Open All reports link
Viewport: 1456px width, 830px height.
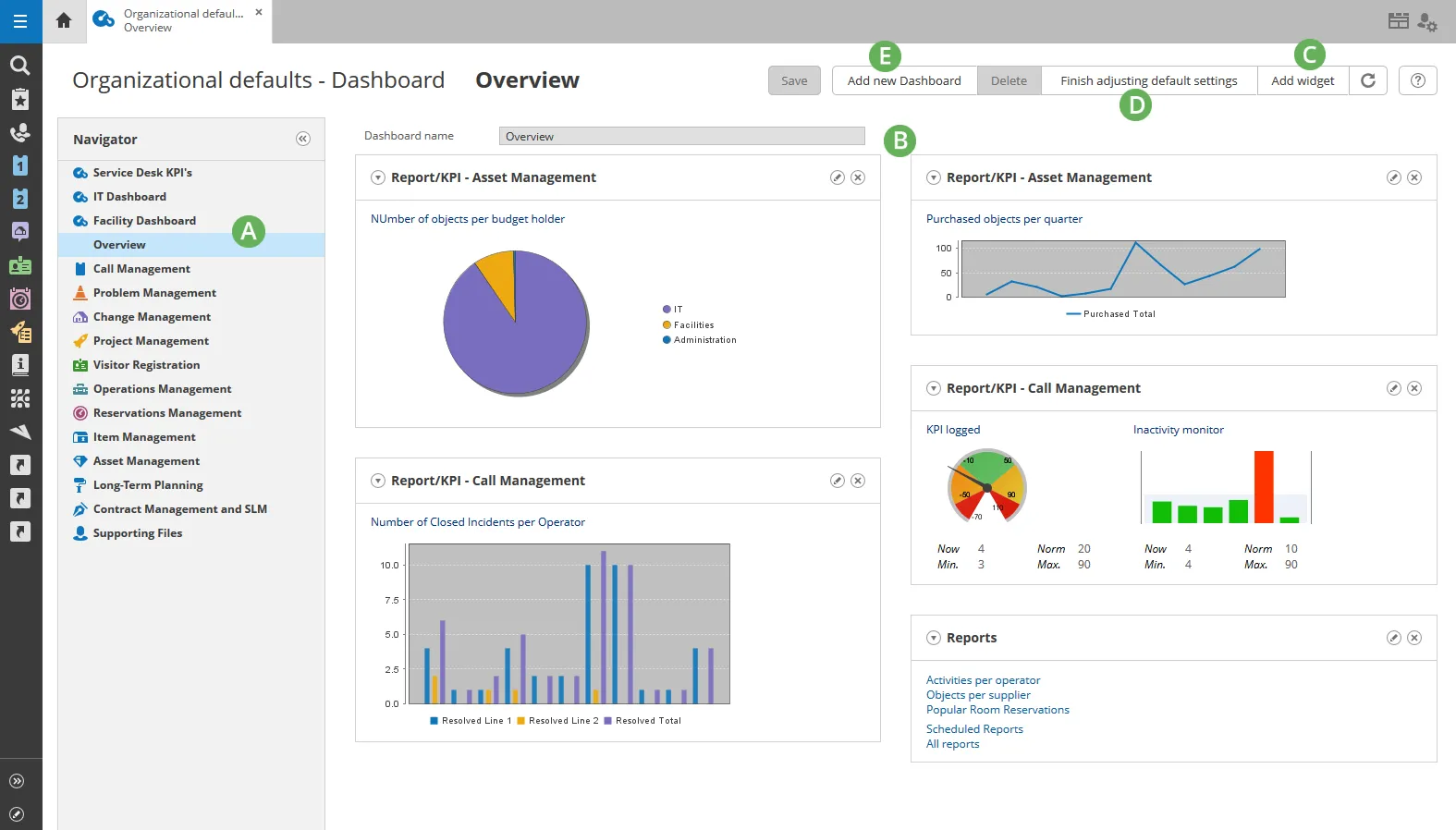click(x=952, y=744)
